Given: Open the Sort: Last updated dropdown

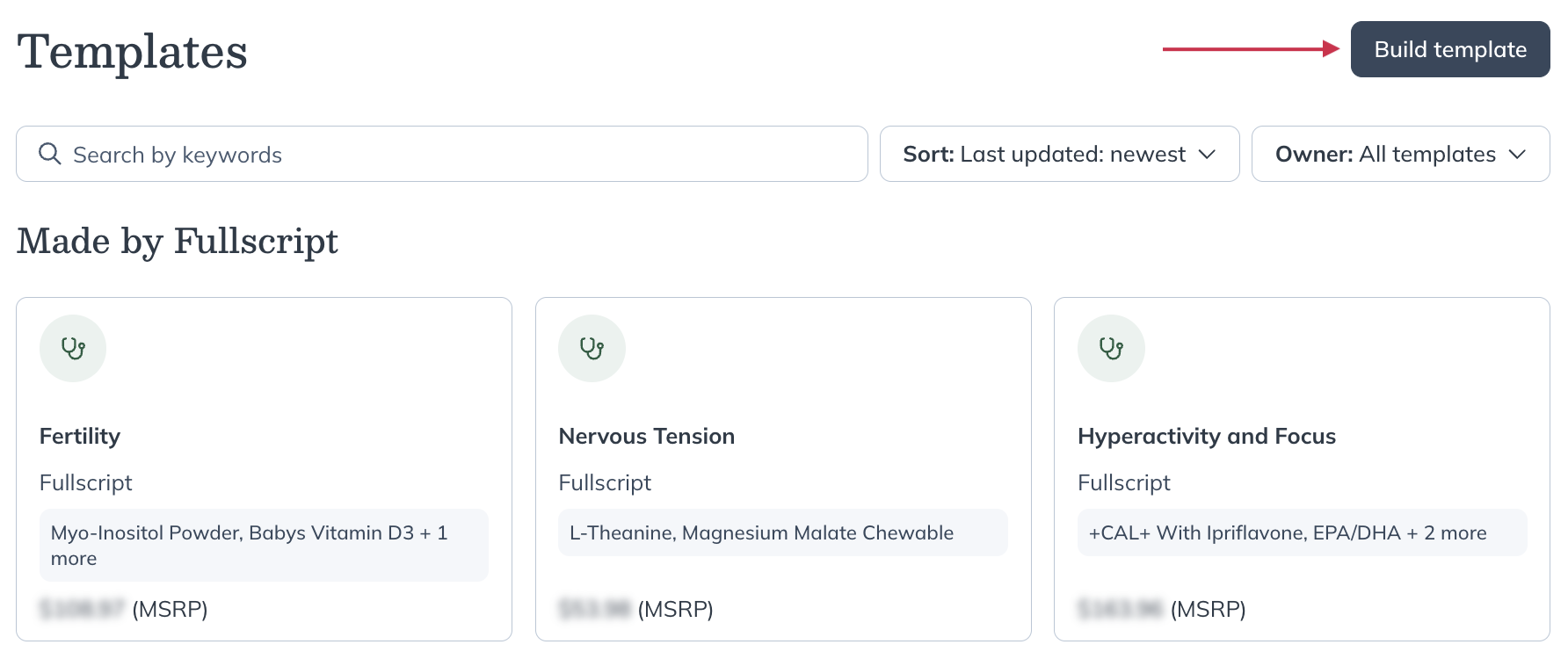Looking at the screenshot, I should point(1058,155).
